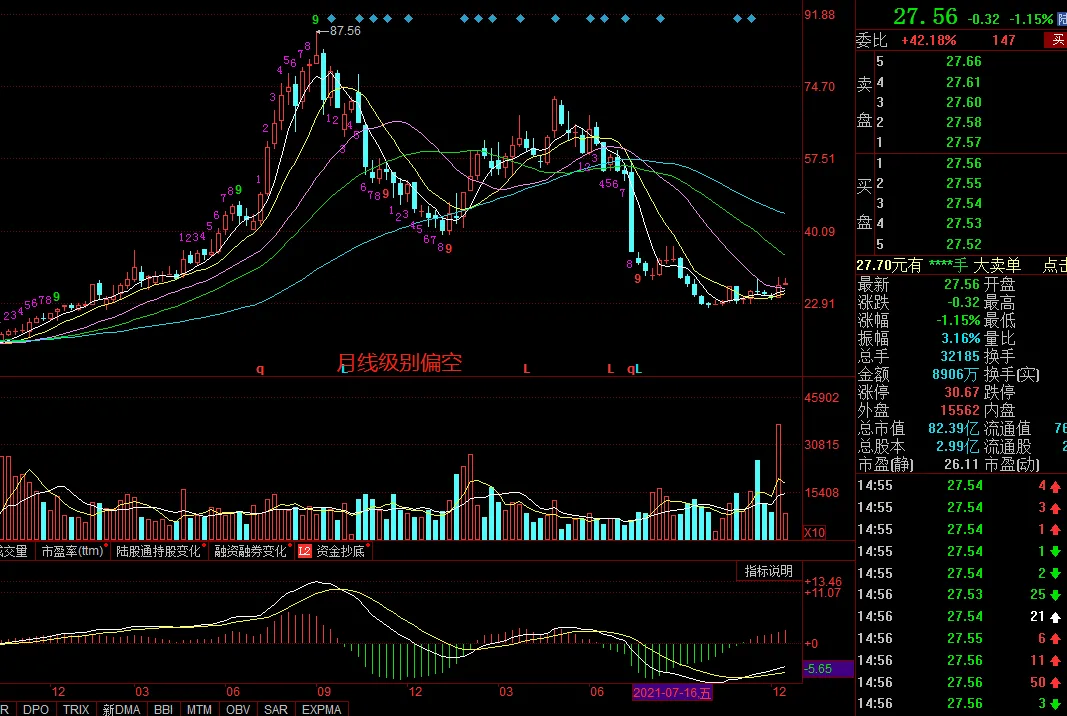Click the +13.46 MACD axis label
Viewport: 1067px width, 716px height.
(x=823, y=582)
